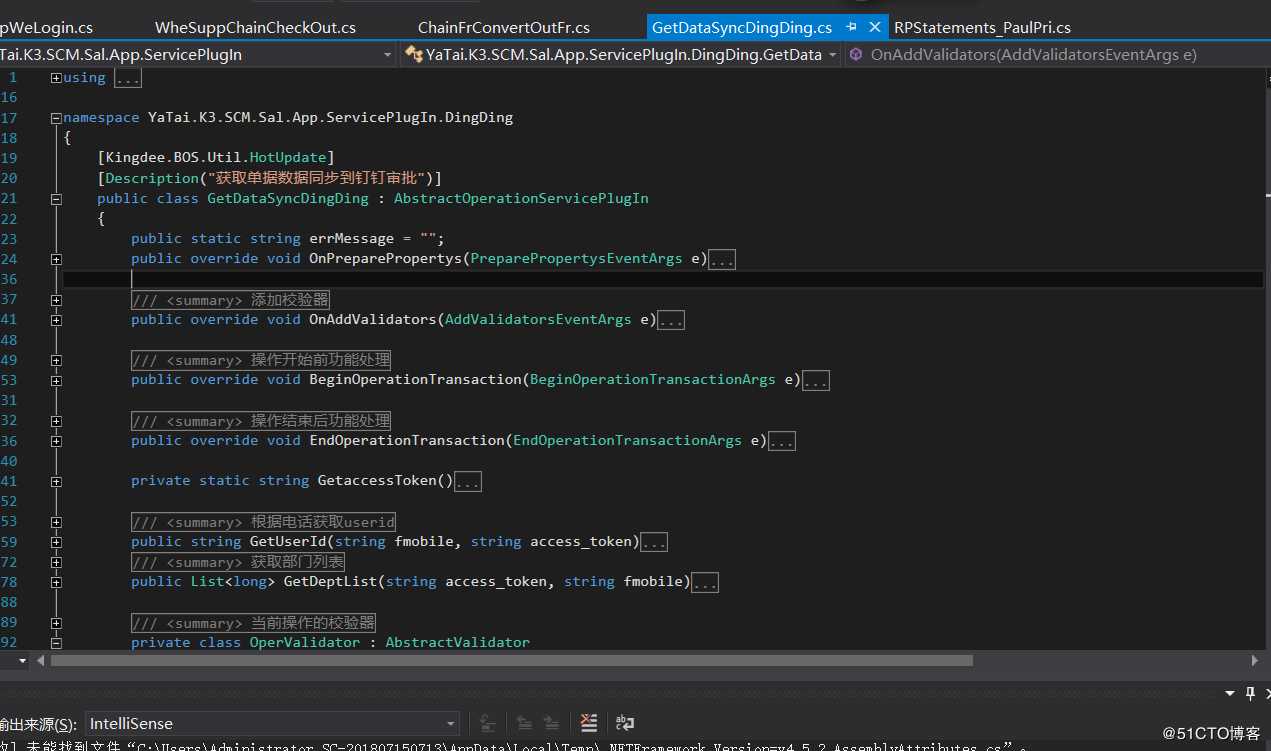
Task: Collapse the GetDataSyncDingDing class block
Action: click(56, 199)
